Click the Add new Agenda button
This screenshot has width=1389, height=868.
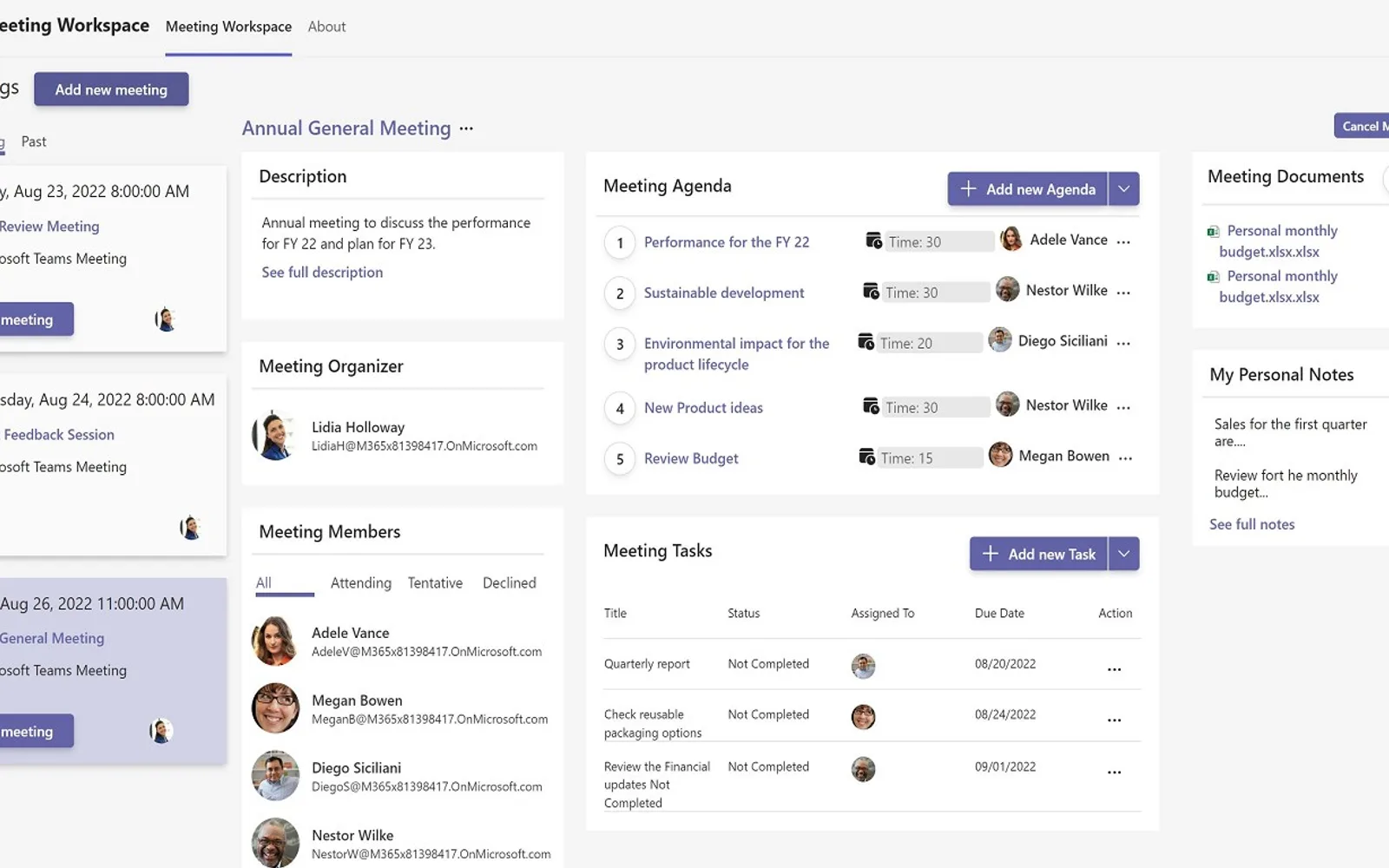click(x=1028, y=189)
